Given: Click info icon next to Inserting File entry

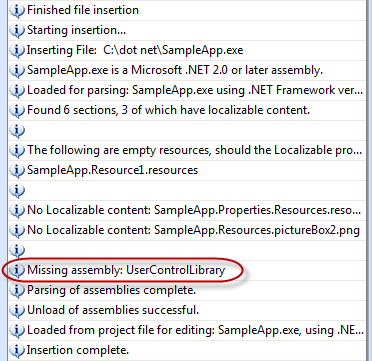Looking at the screenshot, I should pos(17,51).
